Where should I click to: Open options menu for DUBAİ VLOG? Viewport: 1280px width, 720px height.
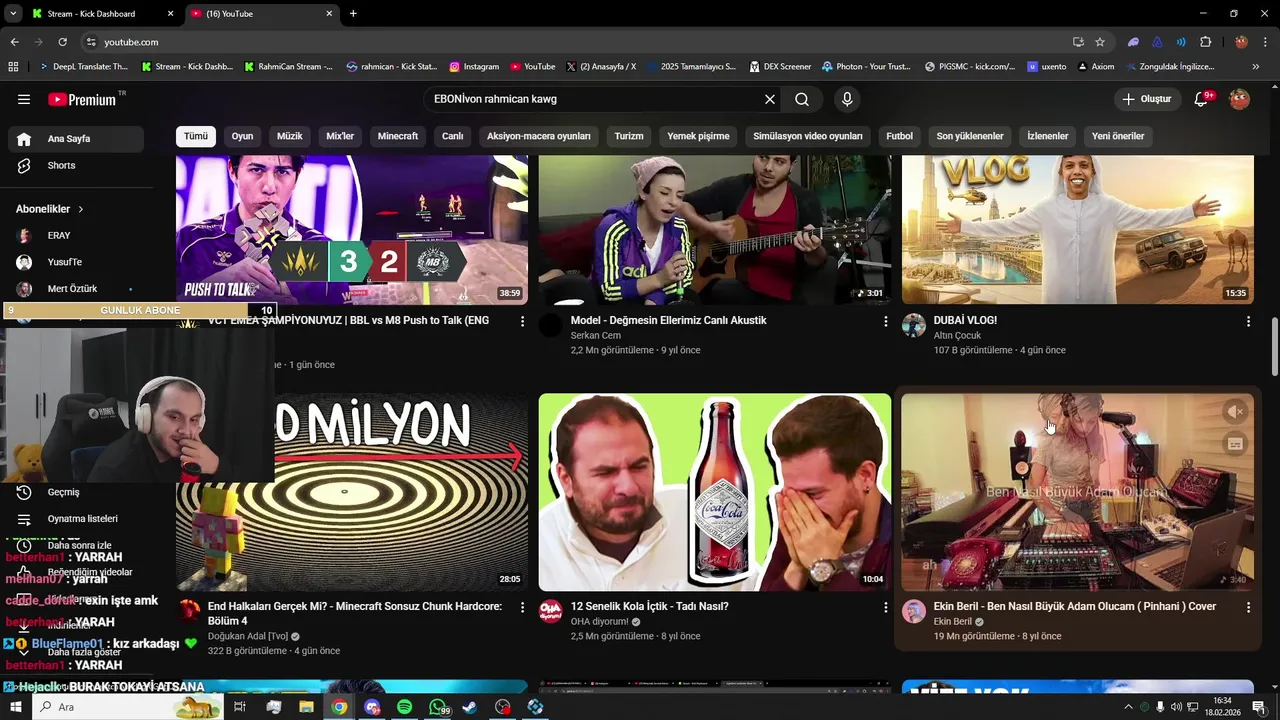pyautogui.click(x=1248, y=321)
